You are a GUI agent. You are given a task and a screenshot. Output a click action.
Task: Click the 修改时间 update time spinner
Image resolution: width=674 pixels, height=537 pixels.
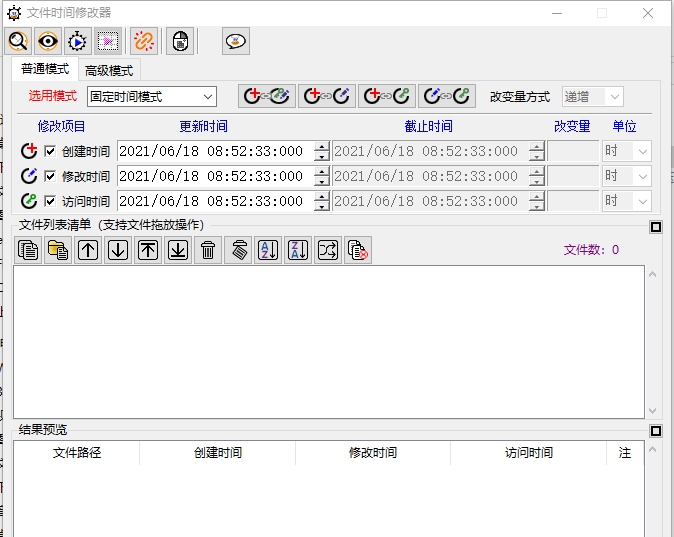pos(322,176)
